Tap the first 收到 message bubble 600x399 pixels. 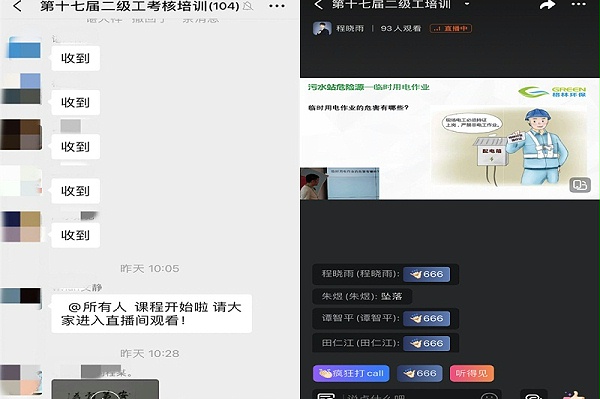[75, 58]
